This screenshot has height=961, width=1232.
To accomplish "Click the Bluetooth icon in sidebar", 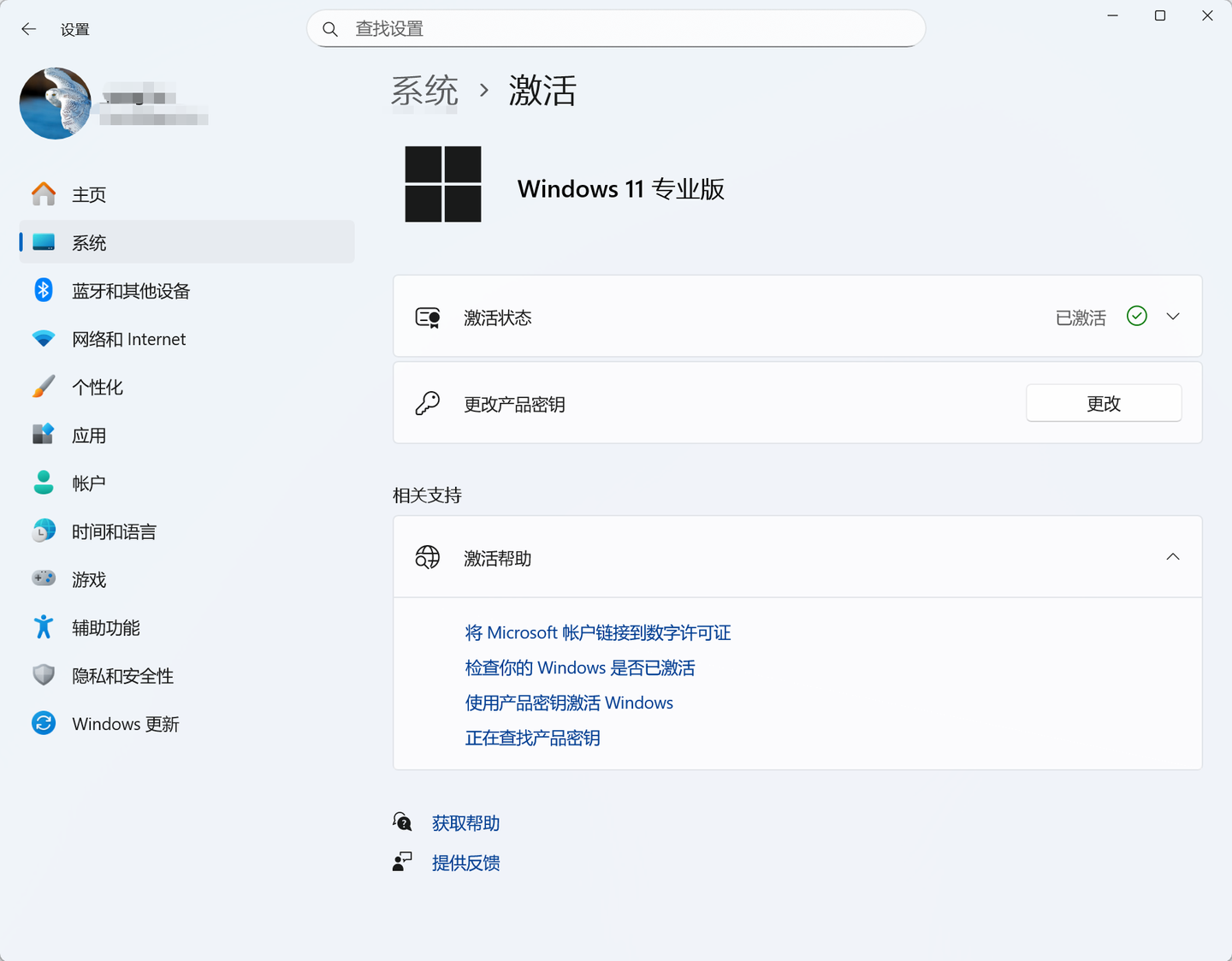I will 44,290.
